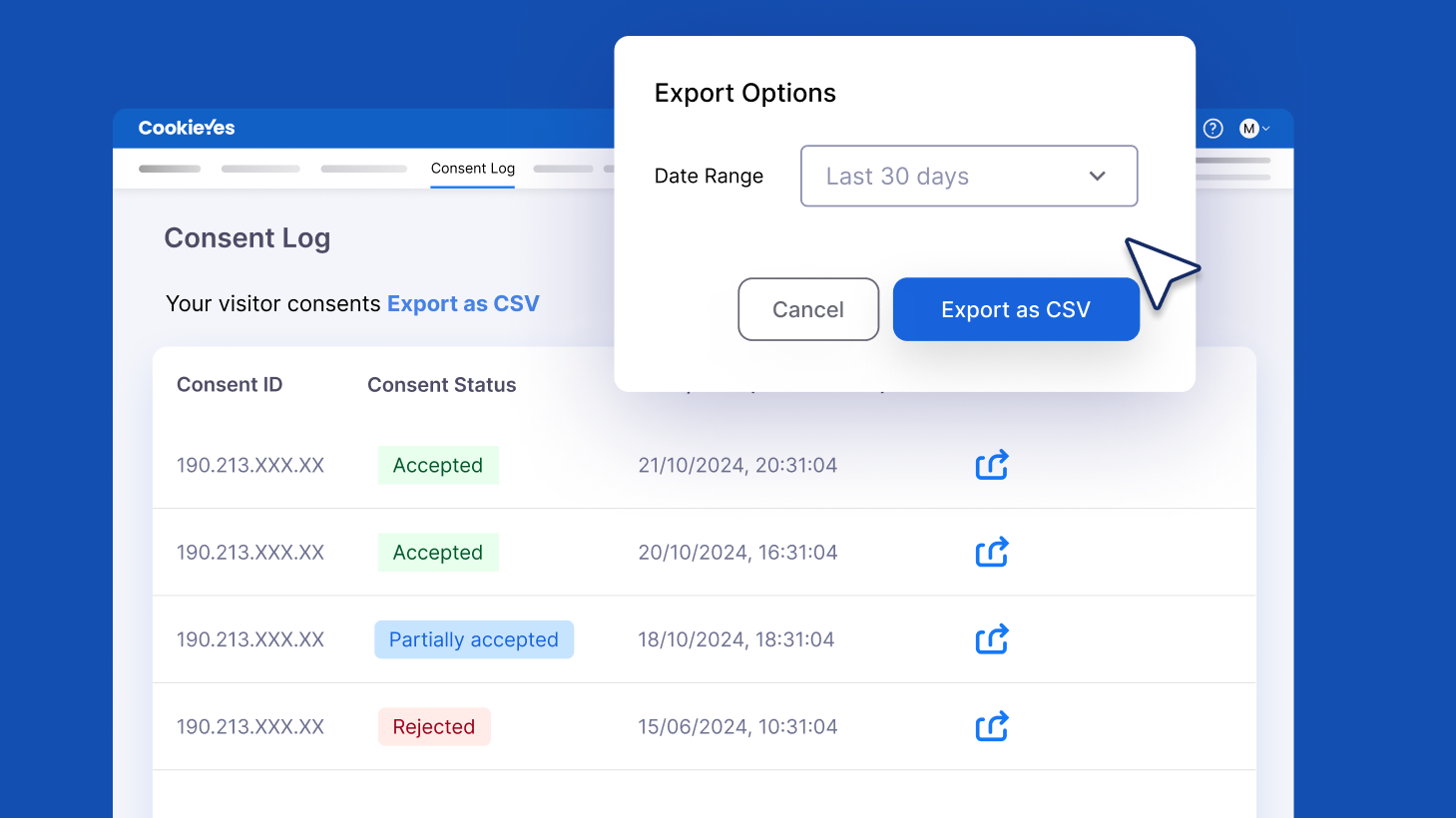This screenshot has width=1456, height=818.
Task: Open the help question mark icon
Action: [1213, 128]
